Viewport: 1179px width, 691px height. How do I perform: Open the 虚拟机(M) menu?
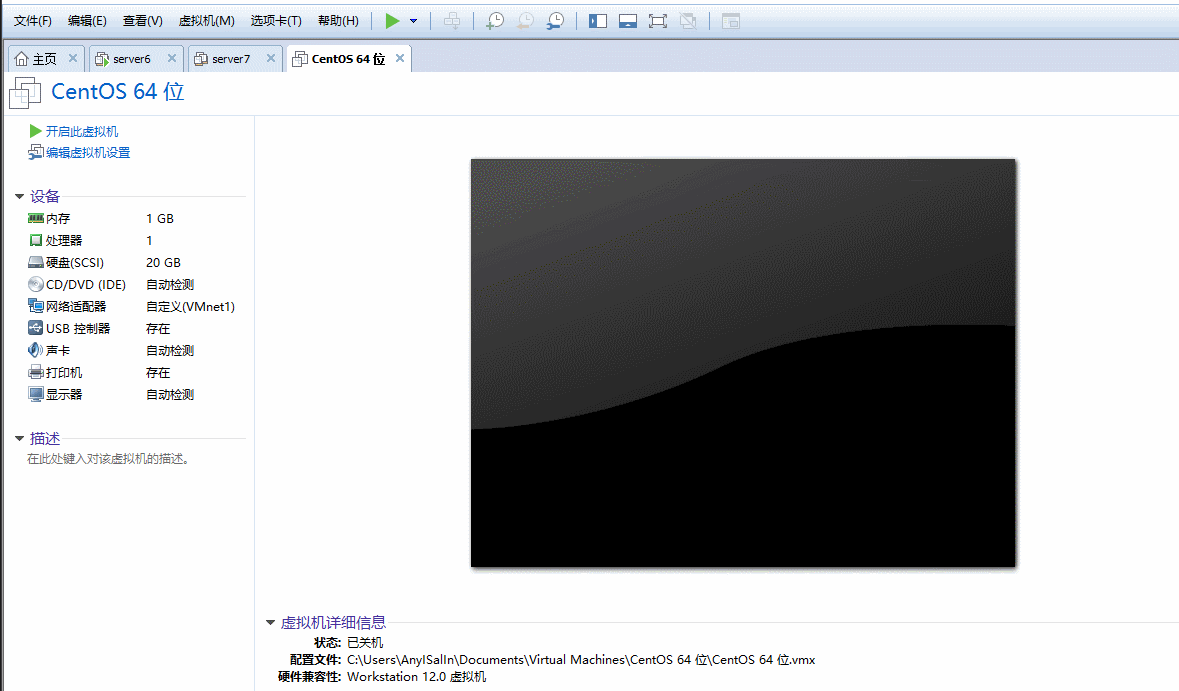click(207, 21)
